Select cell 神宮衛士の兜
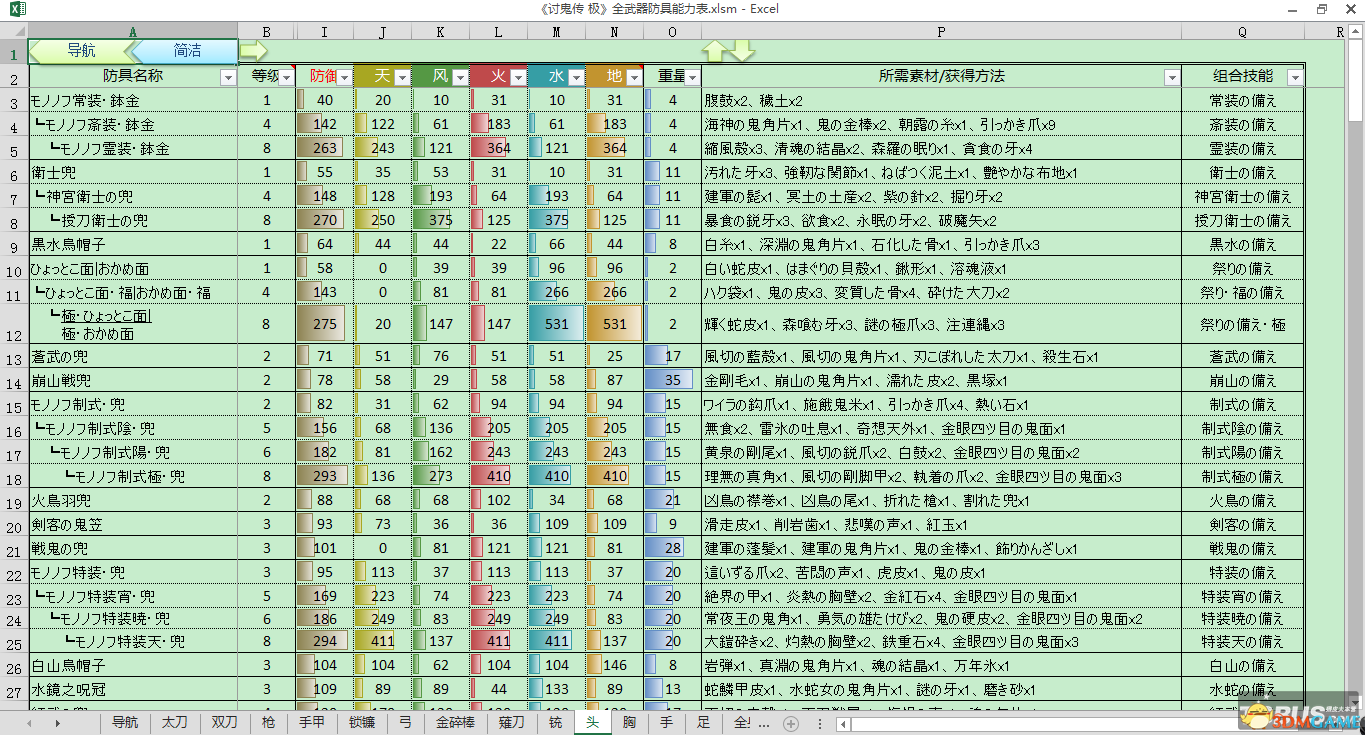Viewport: 1365px width, 735px height. [133, 196]
